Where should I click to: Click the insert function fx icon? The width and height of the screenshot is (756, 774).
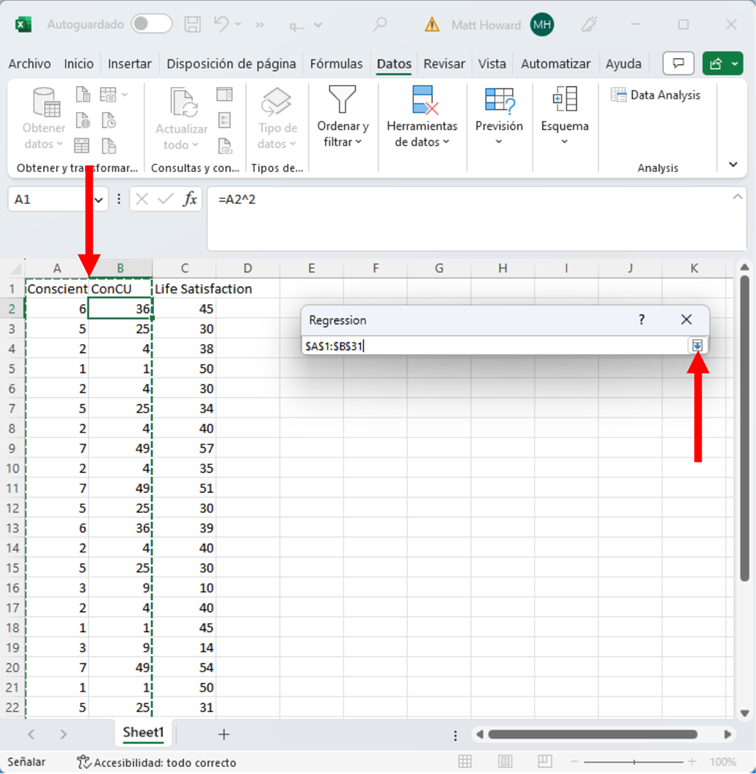(x=190, y=199)
